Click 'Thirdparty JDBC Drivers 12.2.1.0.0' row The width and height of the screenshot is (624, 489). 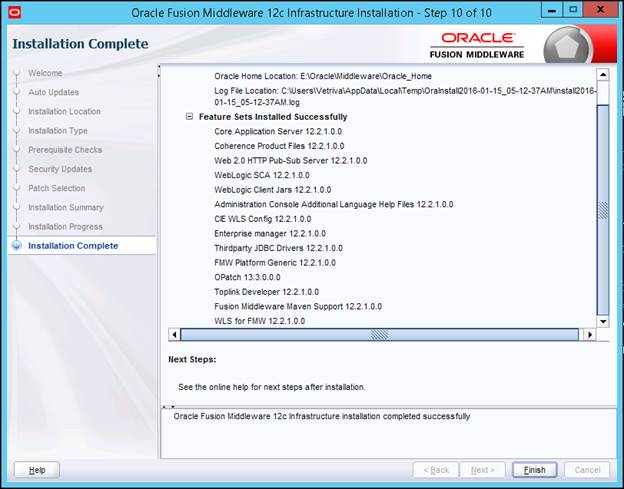tap(278, 248)
